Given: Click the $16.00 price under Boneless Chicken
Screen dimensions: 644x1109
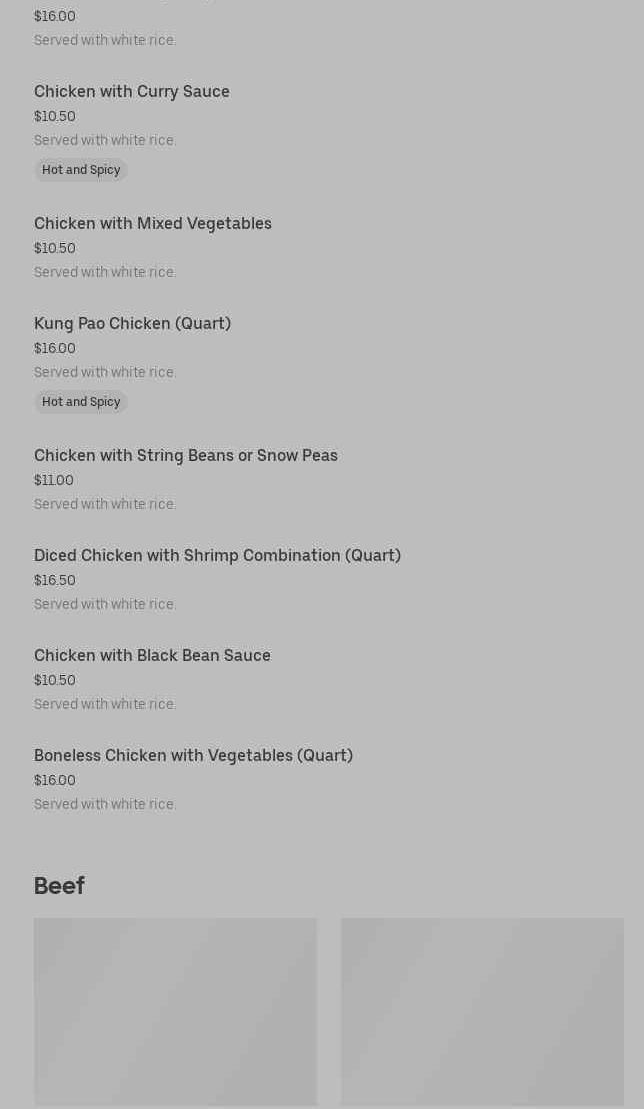Looking at the screenshot, I should point(55,781).
